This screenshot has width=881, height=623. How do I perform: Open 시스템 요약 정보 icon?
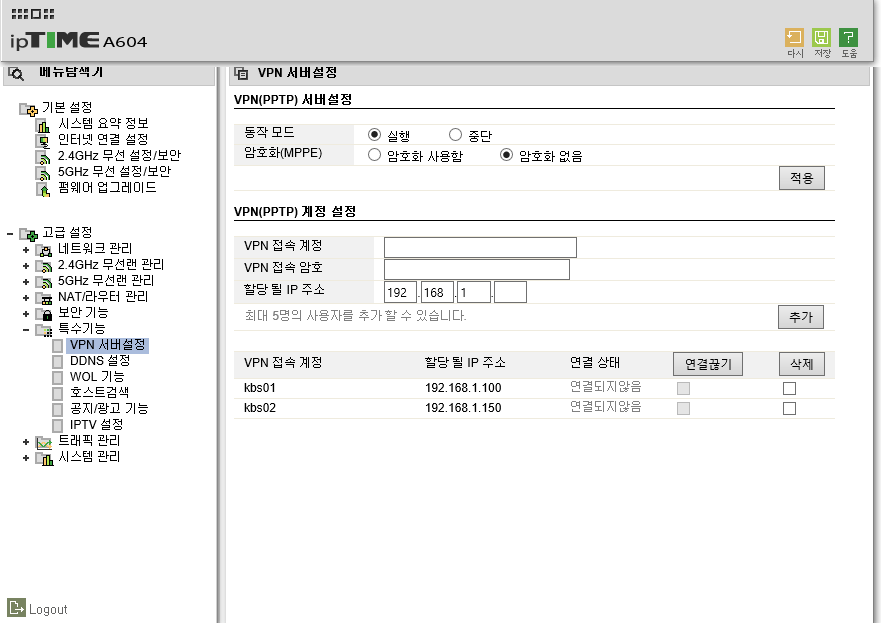[43, 126]
